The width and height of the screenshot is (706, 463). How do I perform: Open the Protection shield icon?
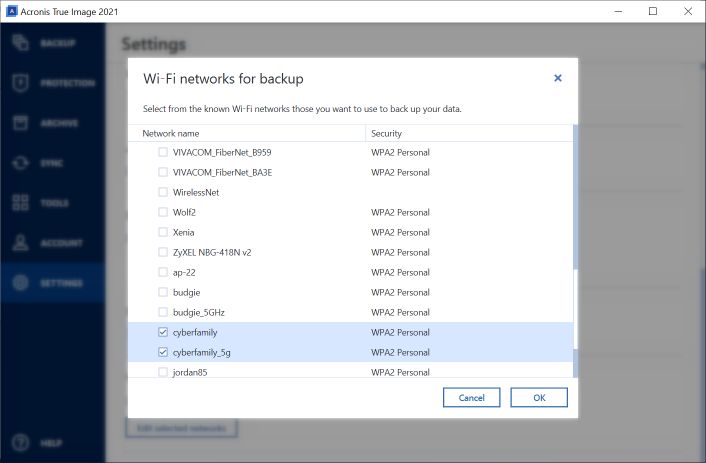(x=20, y=83)
